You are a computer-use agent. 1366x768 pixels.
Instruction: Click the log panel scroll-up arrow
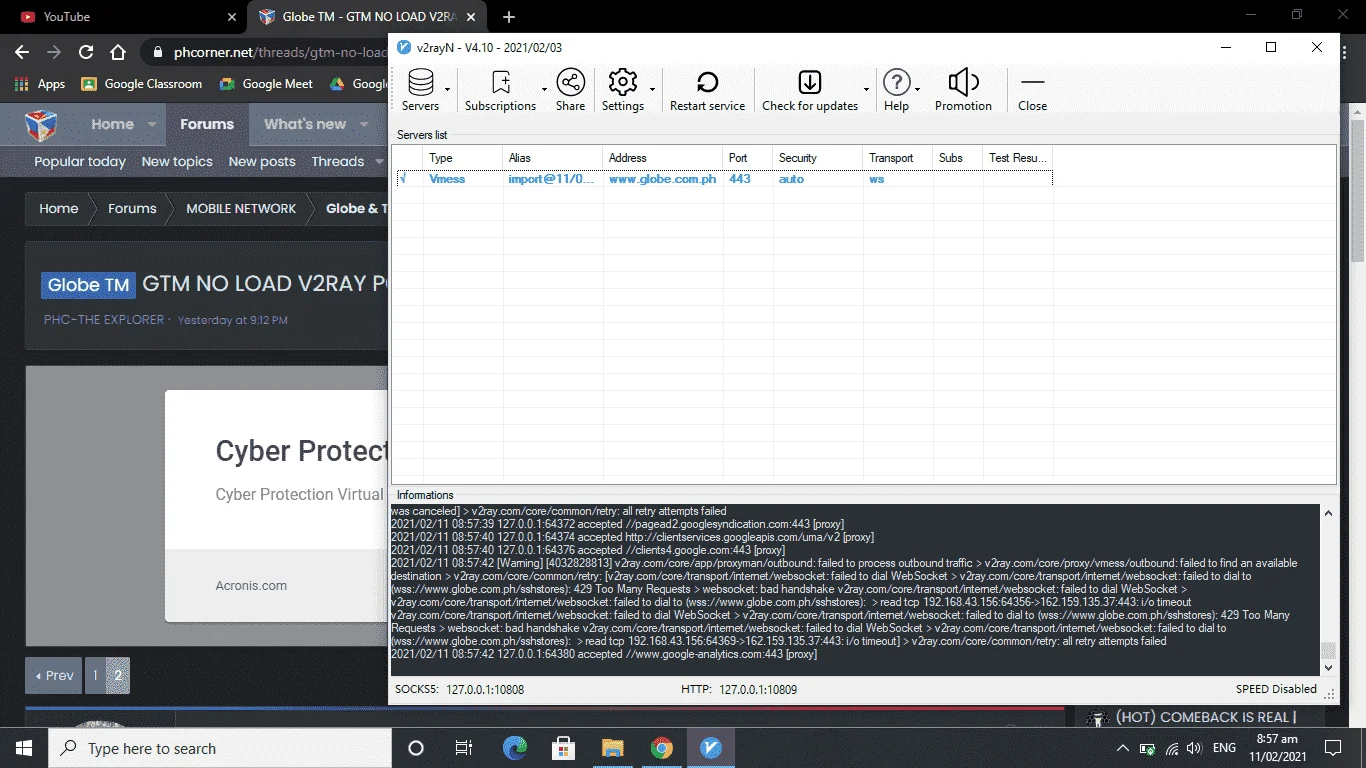pyautogui.click(x=1328, y=514)
